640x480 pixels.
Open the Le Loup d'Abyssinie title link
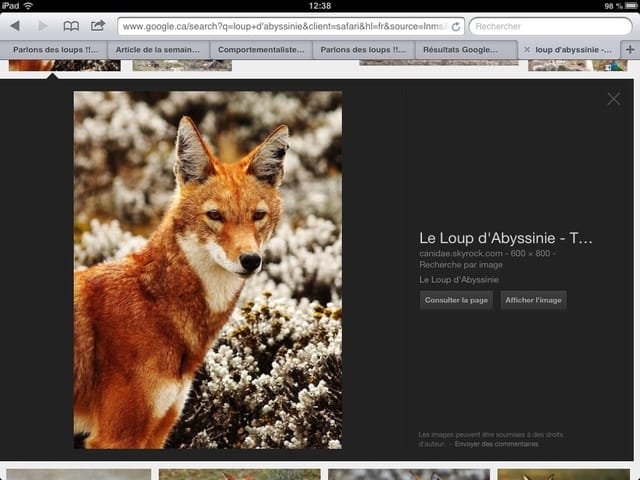506,238
